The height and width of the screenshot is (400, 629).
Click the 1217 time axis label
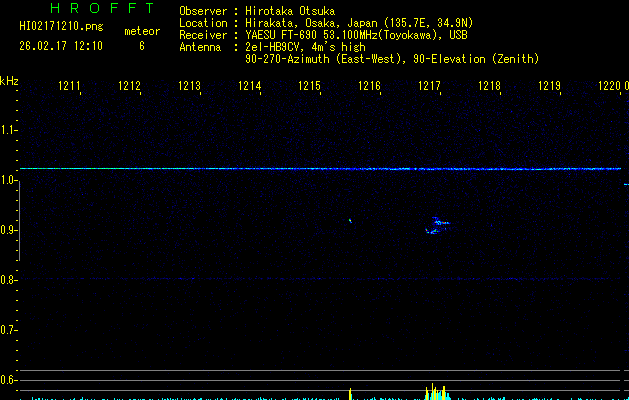429,87
